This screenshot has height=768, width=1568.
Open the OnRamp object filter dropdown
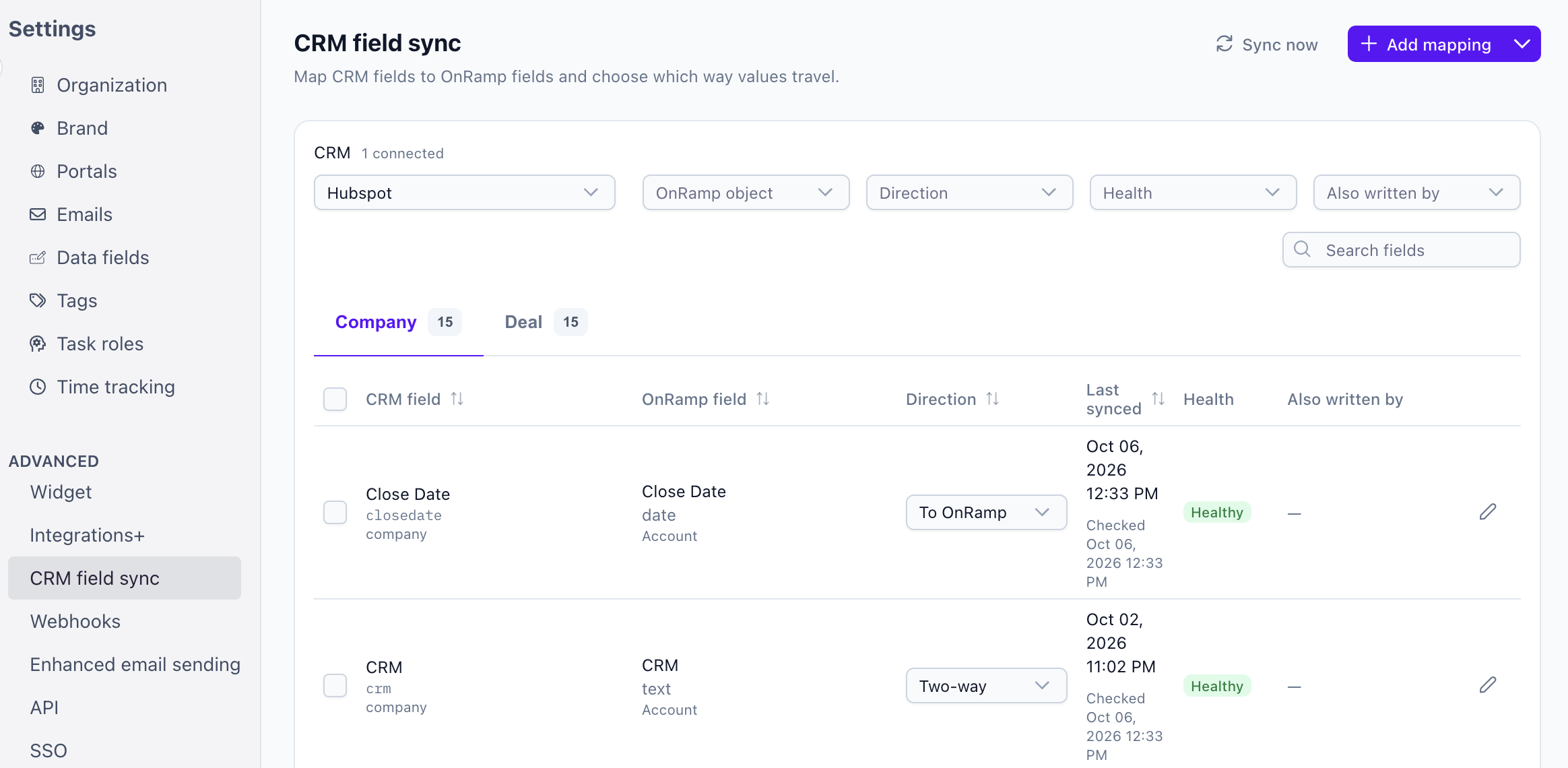(x=746, y=193)
